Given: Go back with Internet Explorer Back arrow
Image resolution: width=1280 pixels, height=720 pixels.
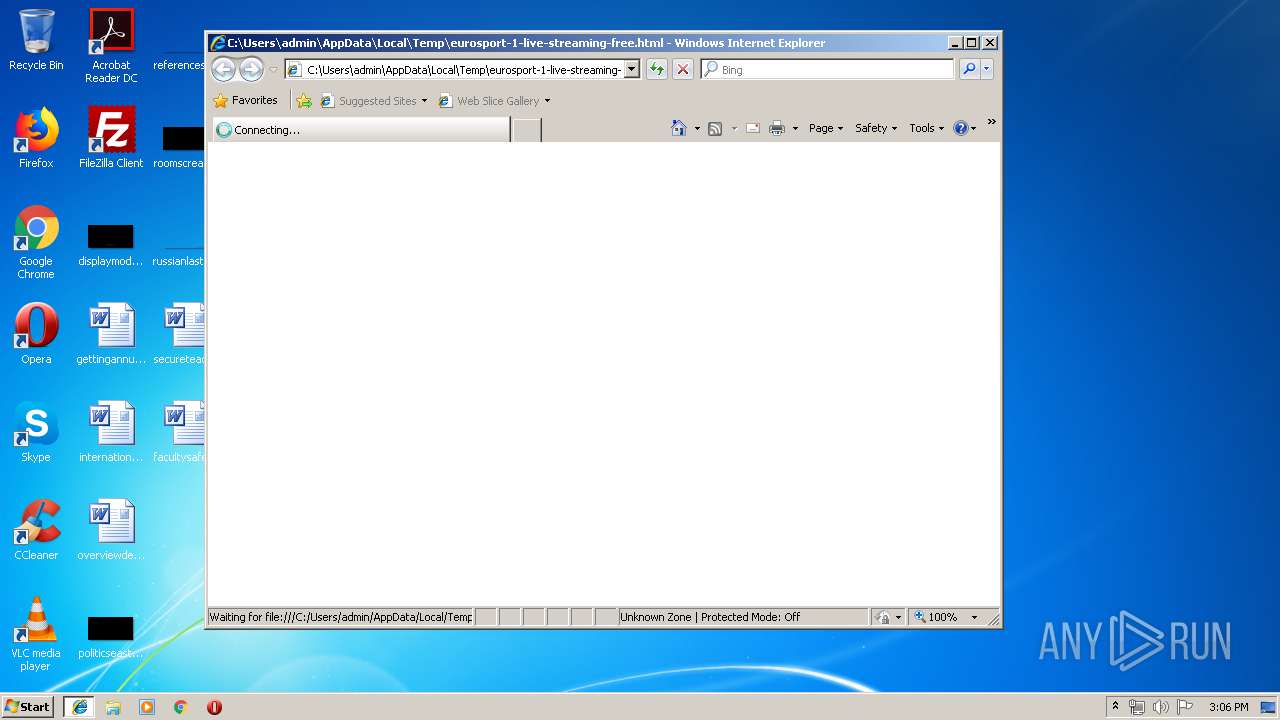Looking at the screenshot, I should pos(223,69).
